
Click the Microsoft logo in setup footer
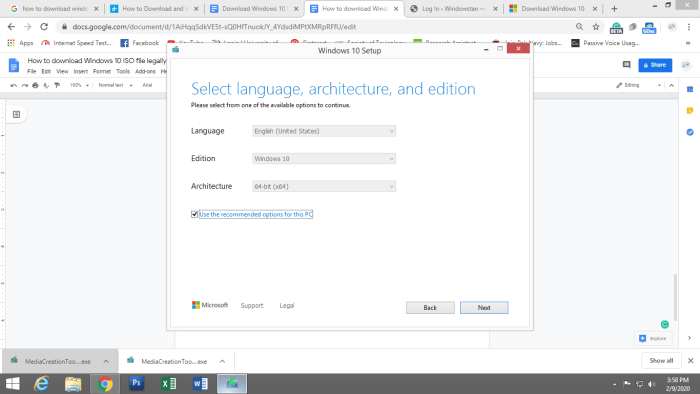tap(210, 305)
